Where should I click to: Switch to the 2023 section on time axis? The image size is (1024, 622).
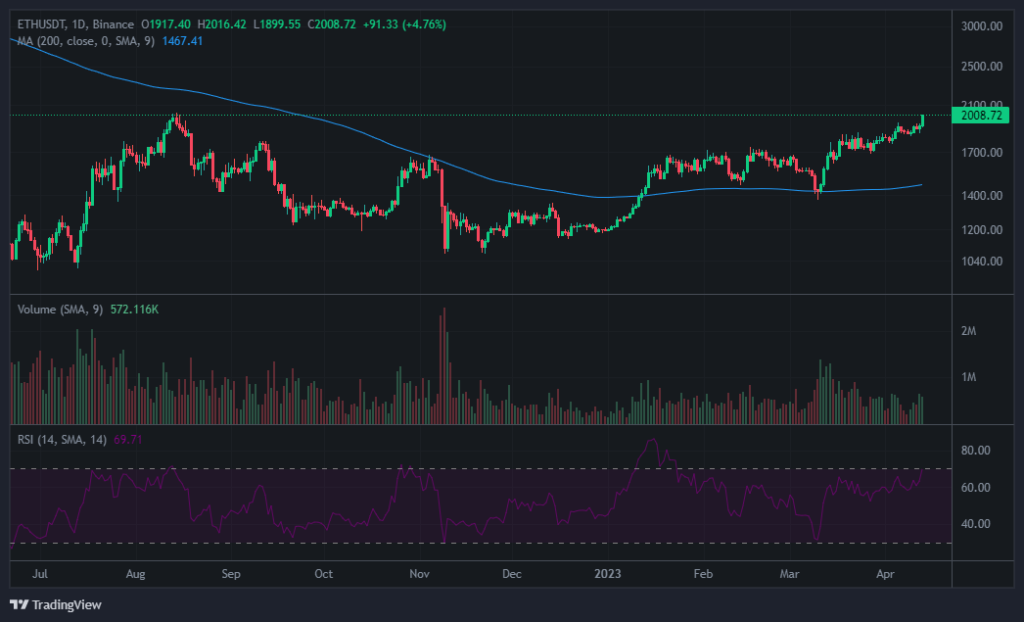(x=606, y=574)
